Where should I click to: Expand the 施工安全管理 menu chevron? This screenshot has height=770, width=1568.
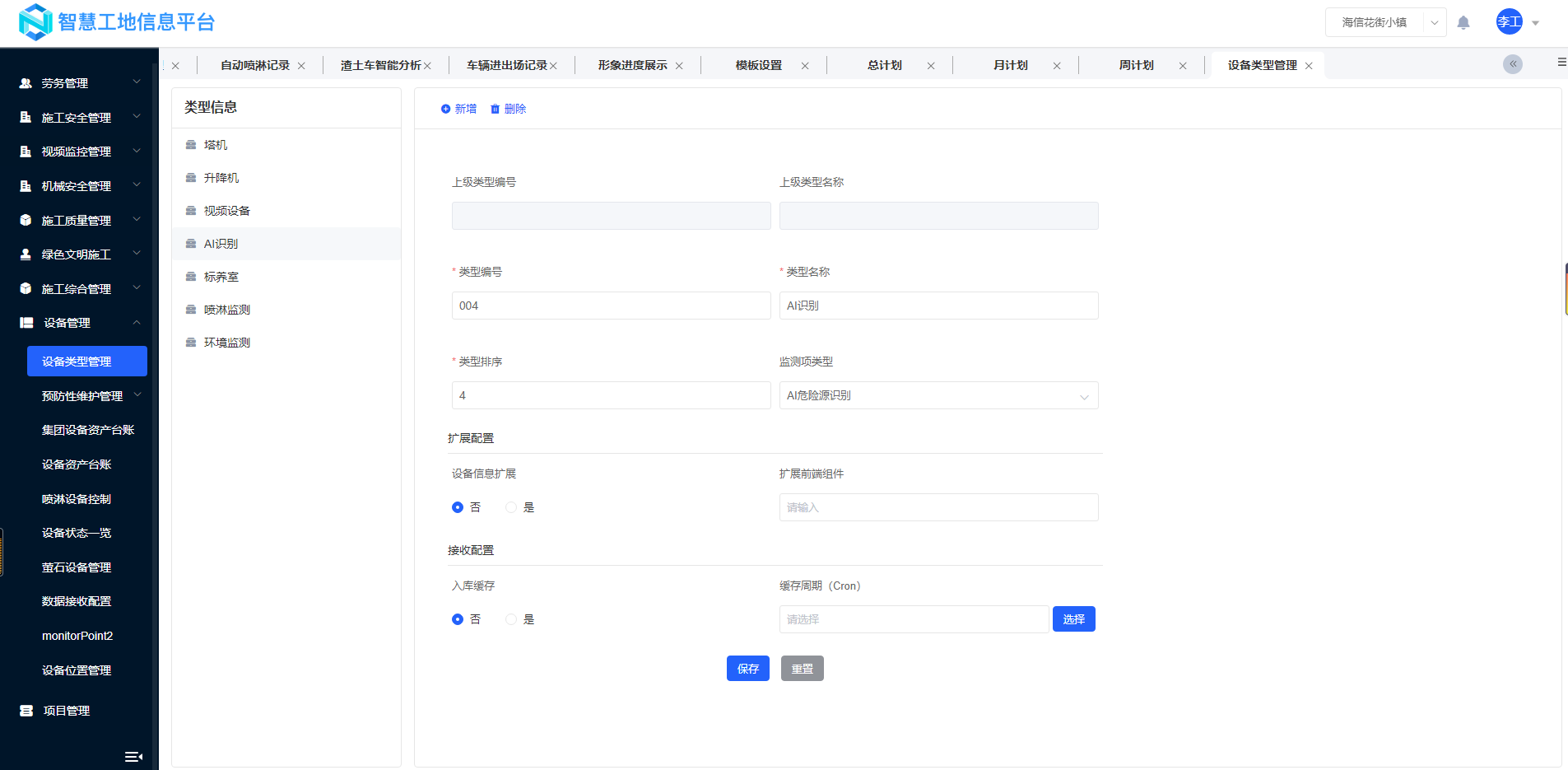137,117
